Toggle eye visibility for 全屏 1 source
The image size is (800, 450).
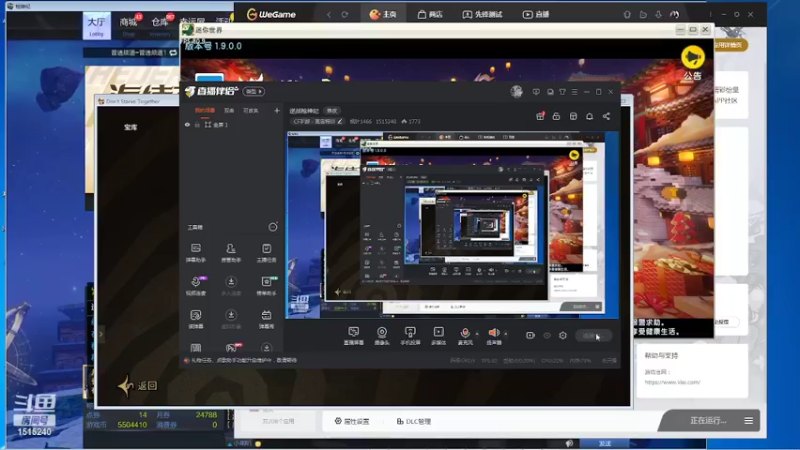pyautogui.click(x=187, y=125)
